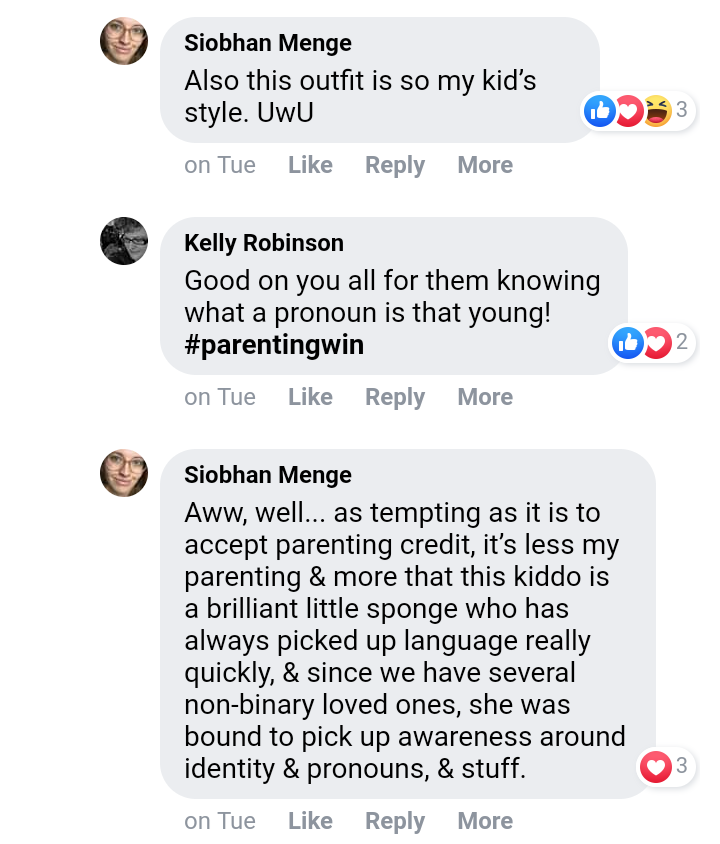Viewport: 720px width, 844px height.
Task: Like the 'UwU' outfit comment
Action: click(310, 165)
